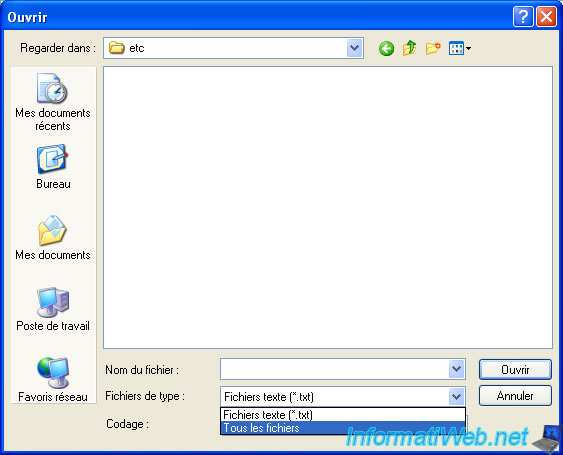563x455 pixels.
Task: Open Mes documents folder shortcut
Action: pos(53,238)
